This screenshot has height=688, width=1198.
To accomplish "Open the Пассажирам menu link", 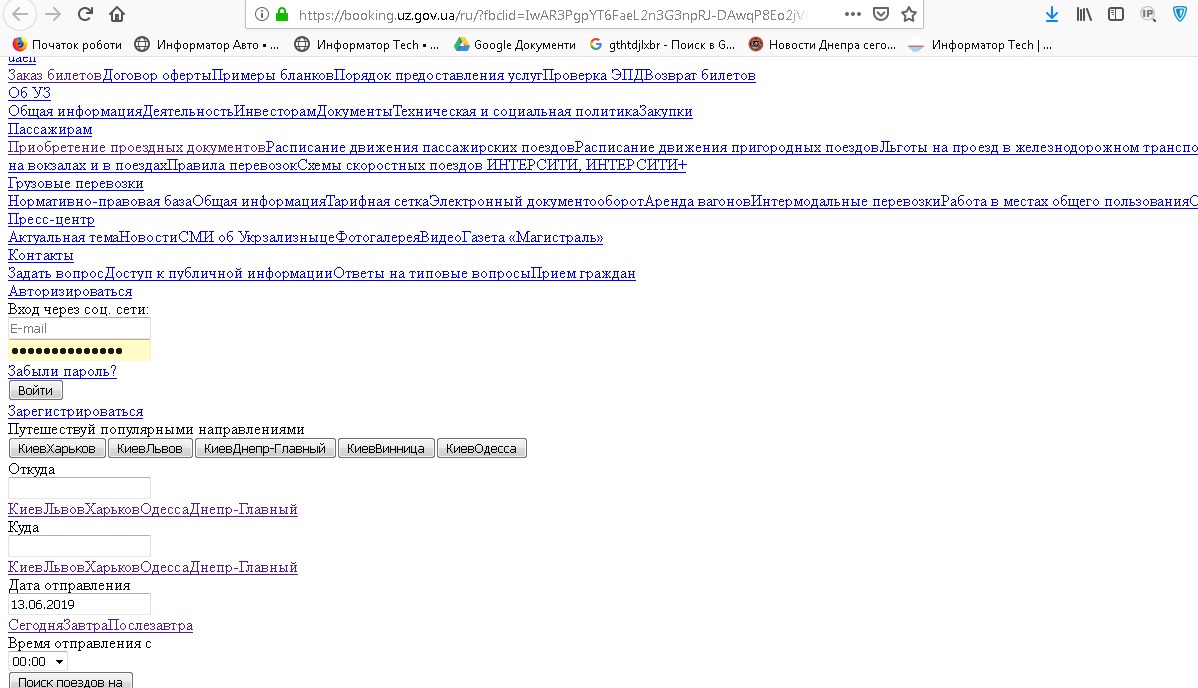I will click(x=50, y=130).
